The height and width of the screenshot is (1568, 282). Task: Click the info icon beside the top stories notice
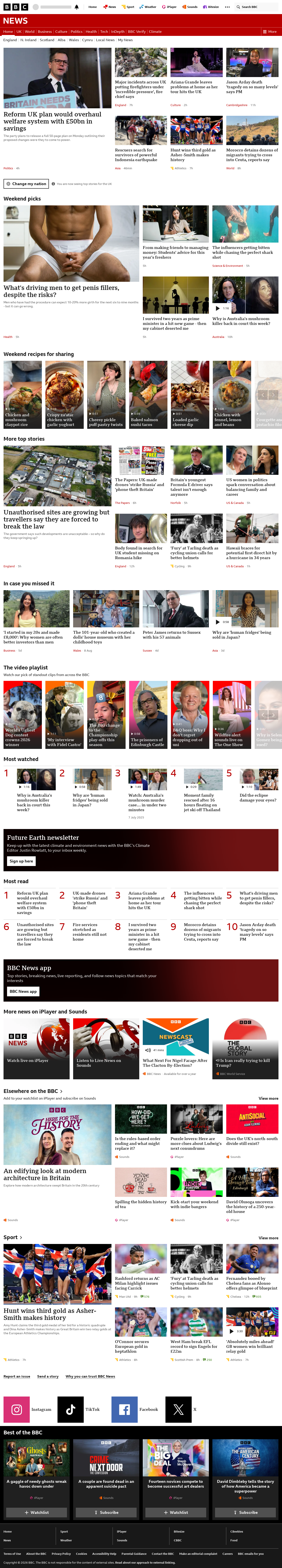(x=53, y=184)
